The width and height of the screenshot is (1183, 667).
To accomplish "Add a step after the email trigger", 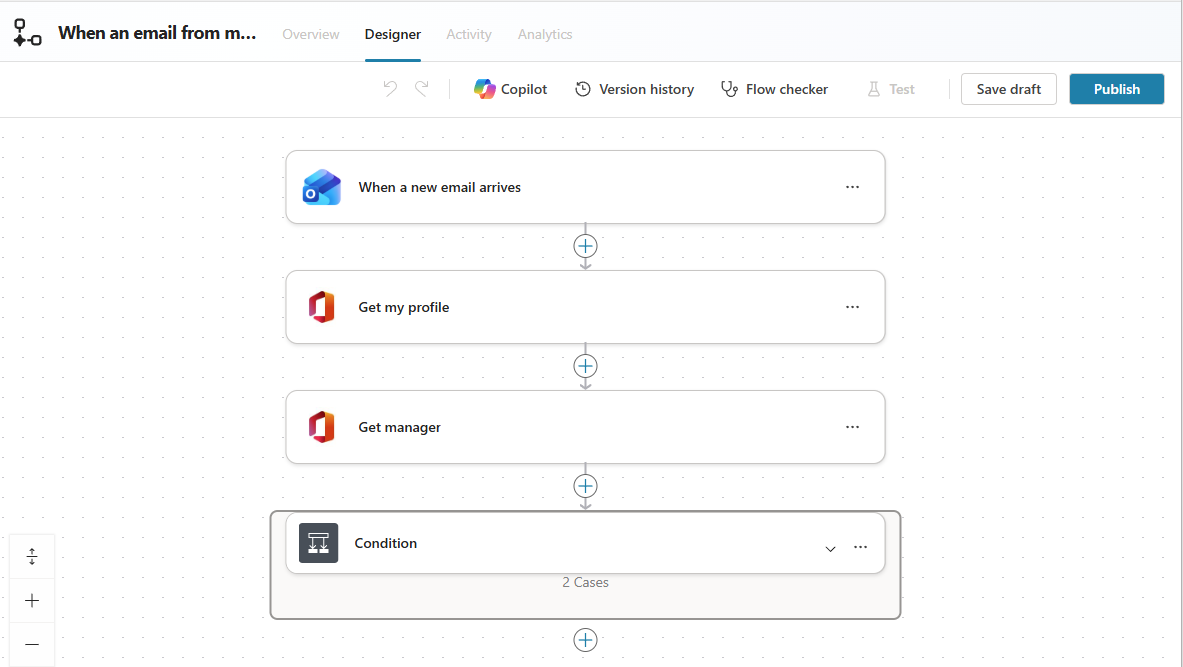I will click(x=585, y=246).
